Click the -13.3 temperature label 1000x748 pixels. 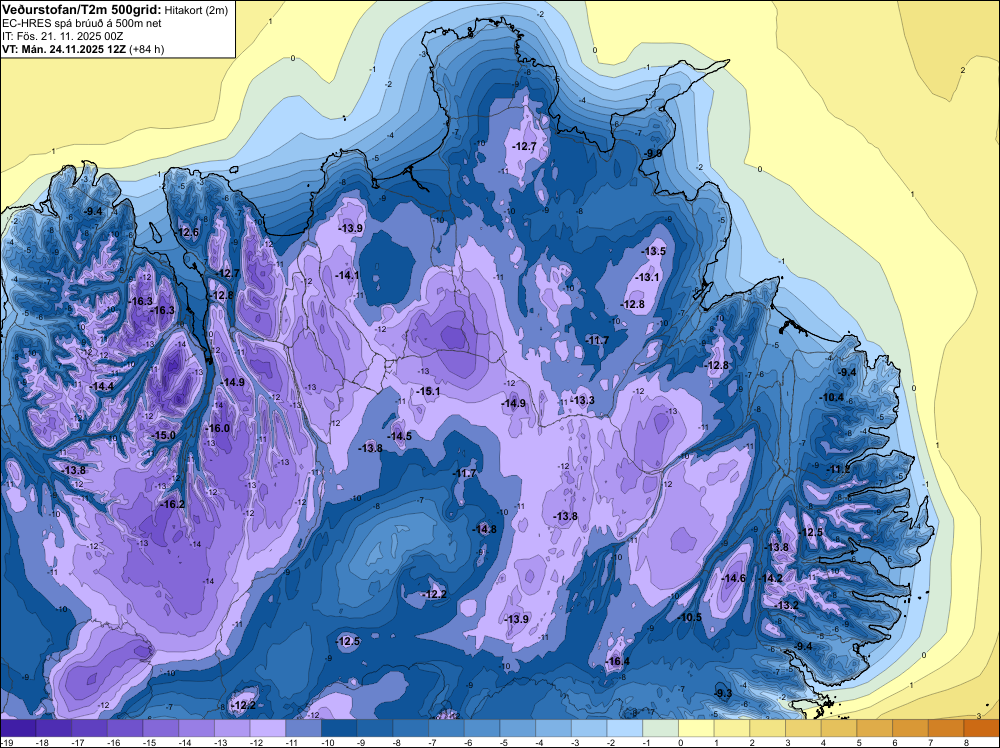coord(582,400)
